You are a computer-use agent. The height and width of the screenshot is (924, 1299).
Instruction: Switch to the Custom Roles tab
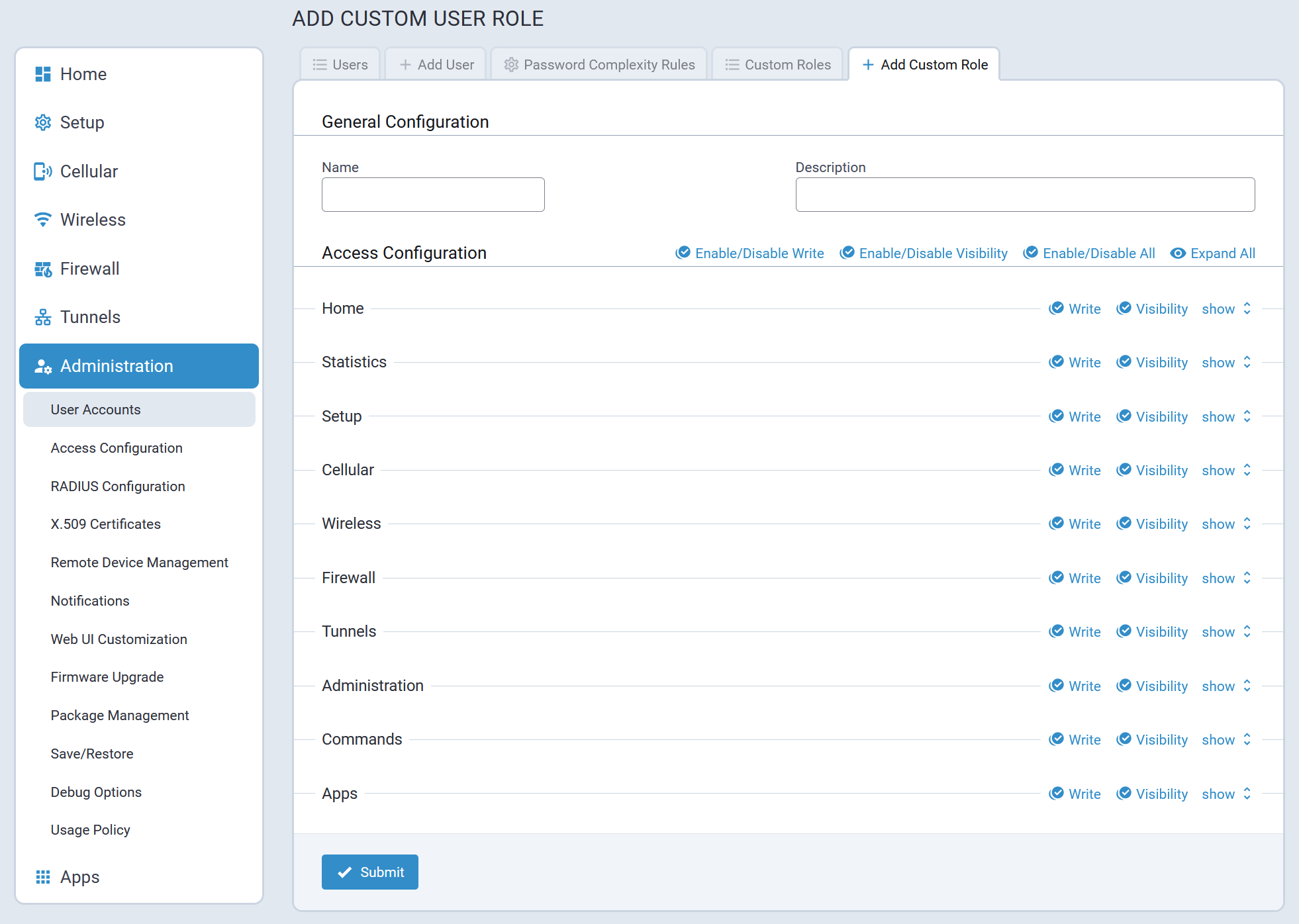pyautogui.click(x=777, y=65)
